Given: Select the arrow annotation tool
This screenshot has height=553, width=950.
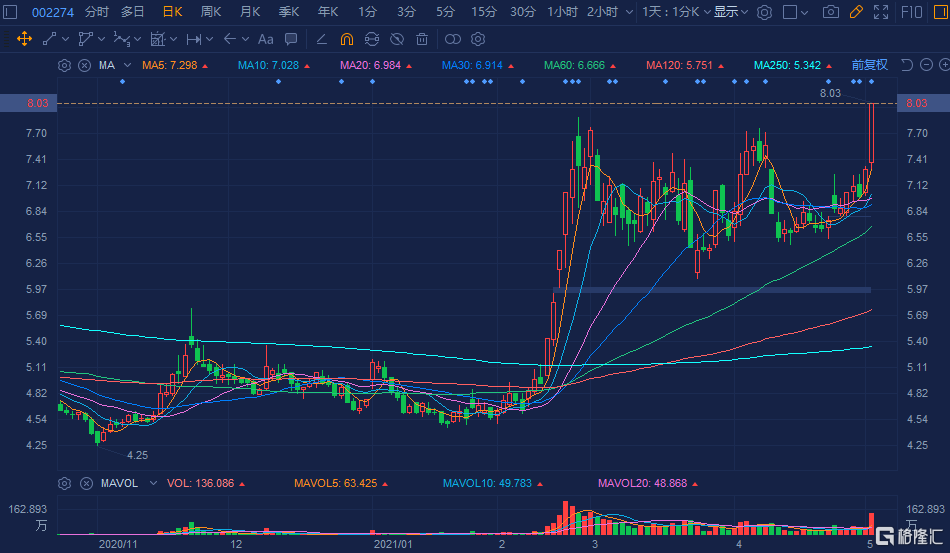Looking at the screenshot, I should click(230, 39).
